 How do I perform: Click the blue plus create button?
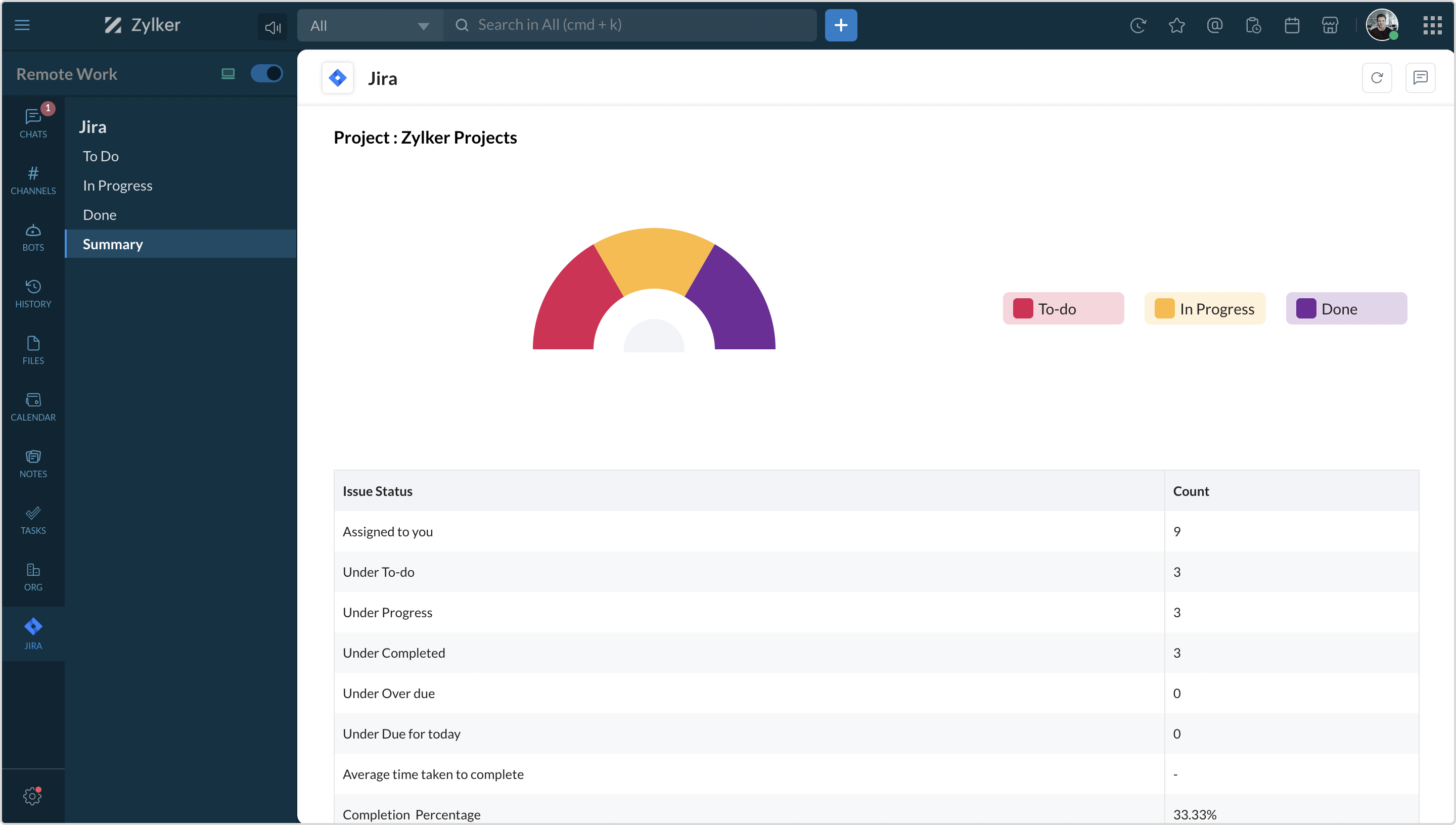[841, 25]
